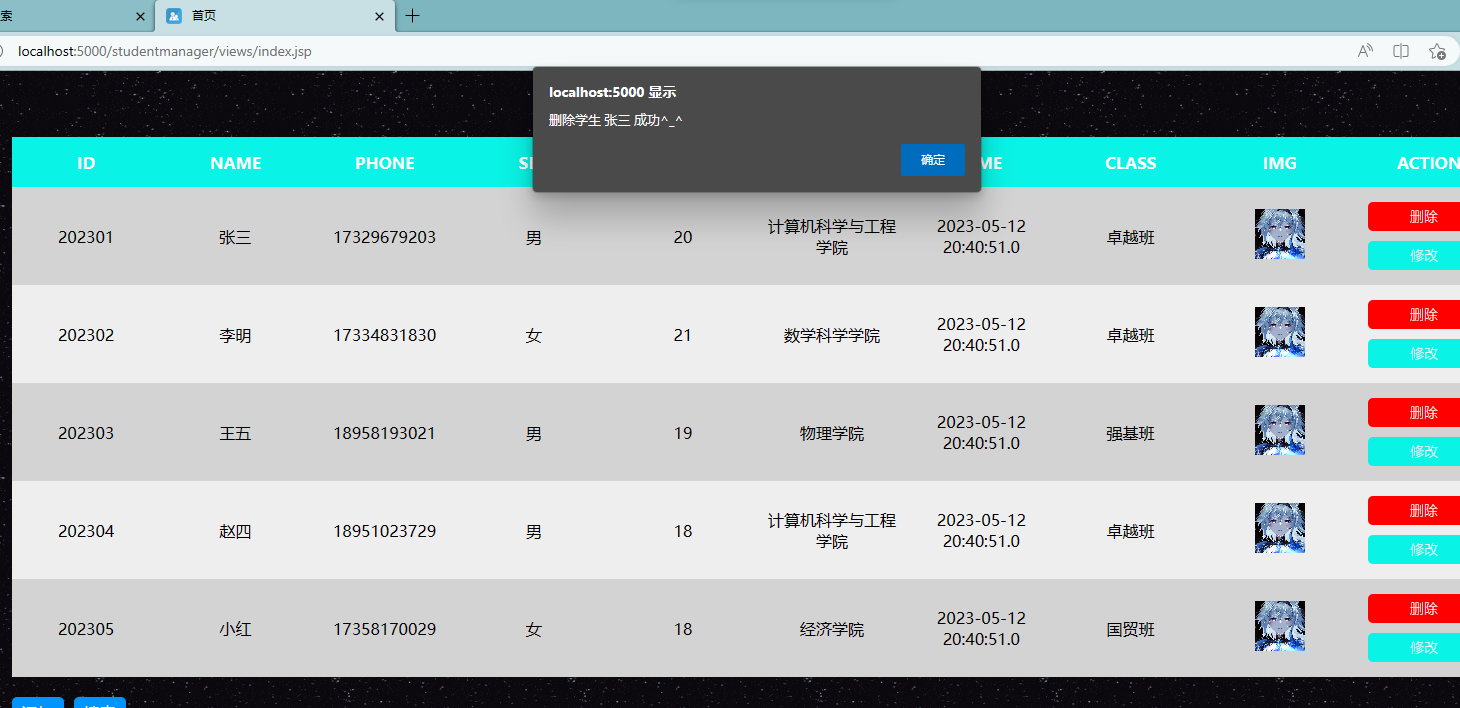Close the leftmost partially visible tab
This screenshot has width=1460, height=708.
click(139, 16)
